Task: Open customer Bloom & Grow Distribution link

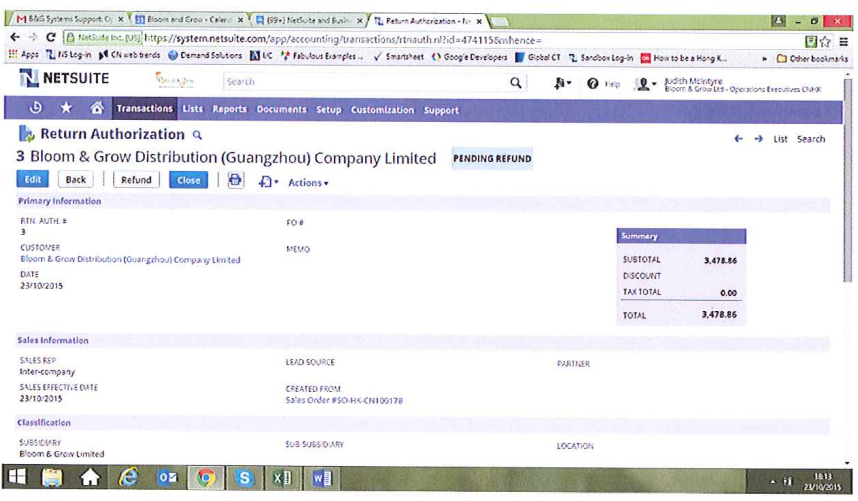Action: (130, 259)
